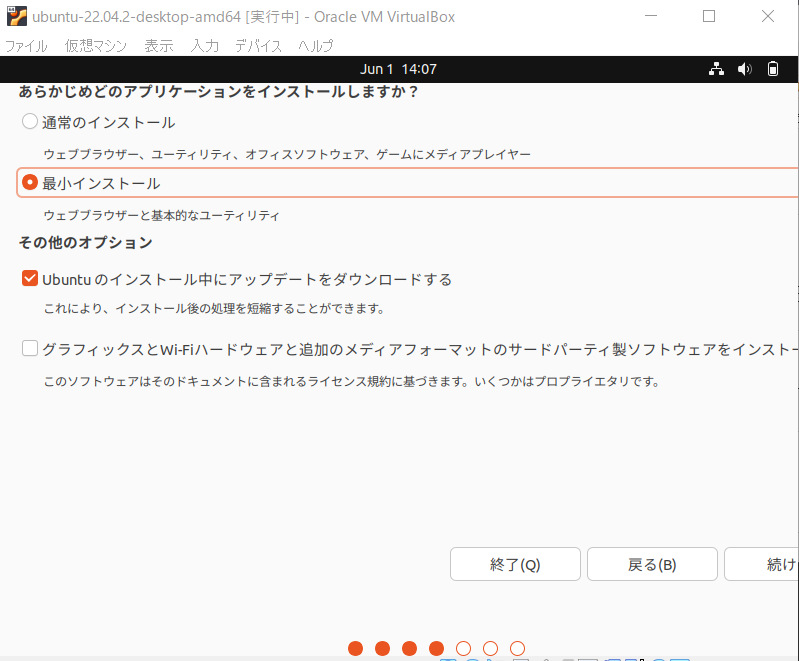Click the battery indicator icon
The height and width of the screenshot is (661, 799).
(773, 69)
